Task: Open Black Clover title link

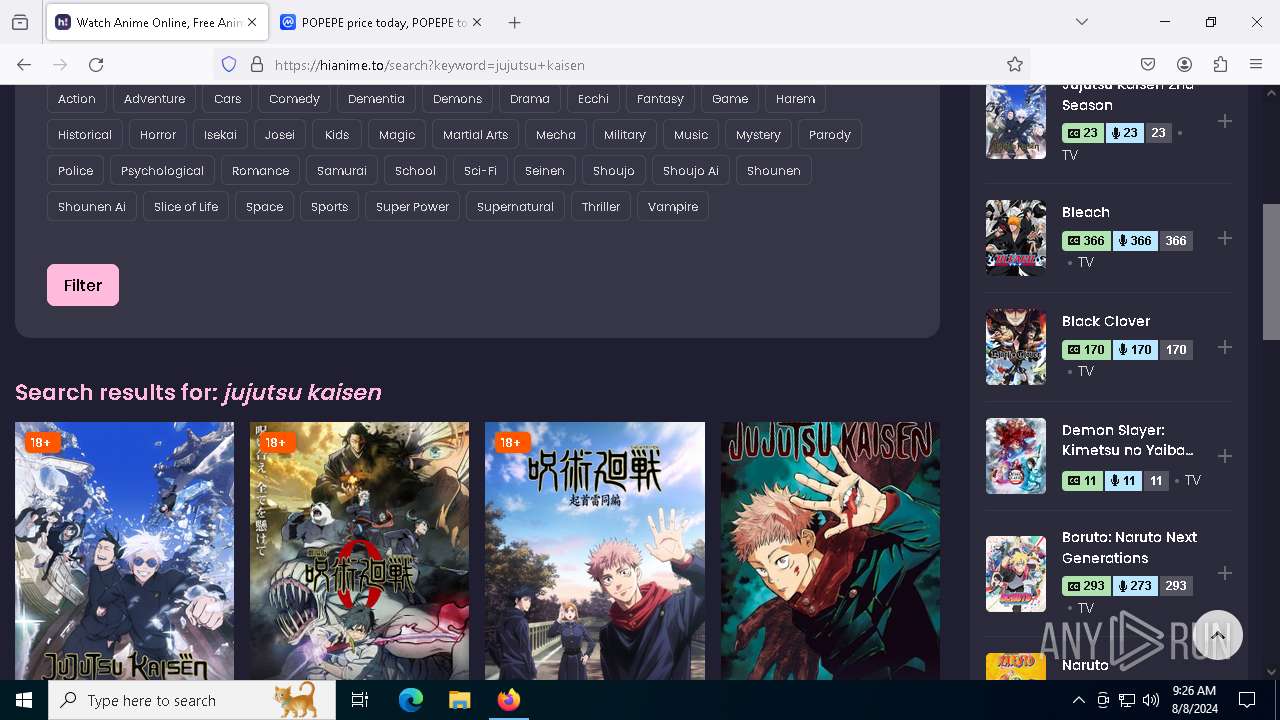Action: 1106,321
